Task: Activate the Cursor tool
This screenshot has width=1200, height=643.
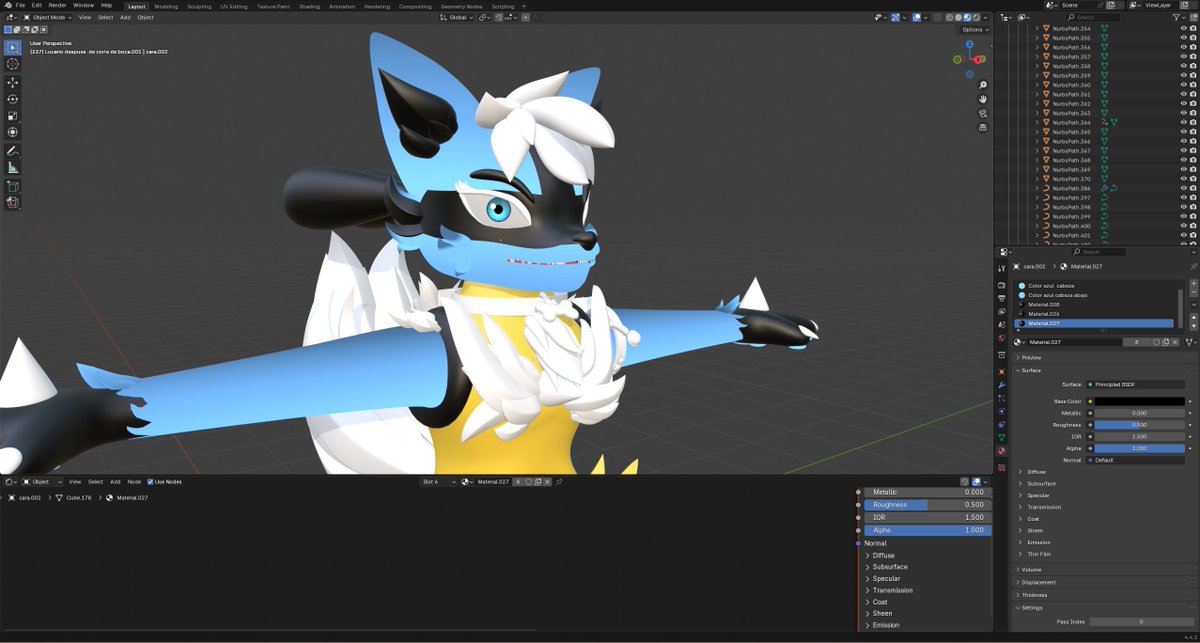Action: tap(13, 64)
